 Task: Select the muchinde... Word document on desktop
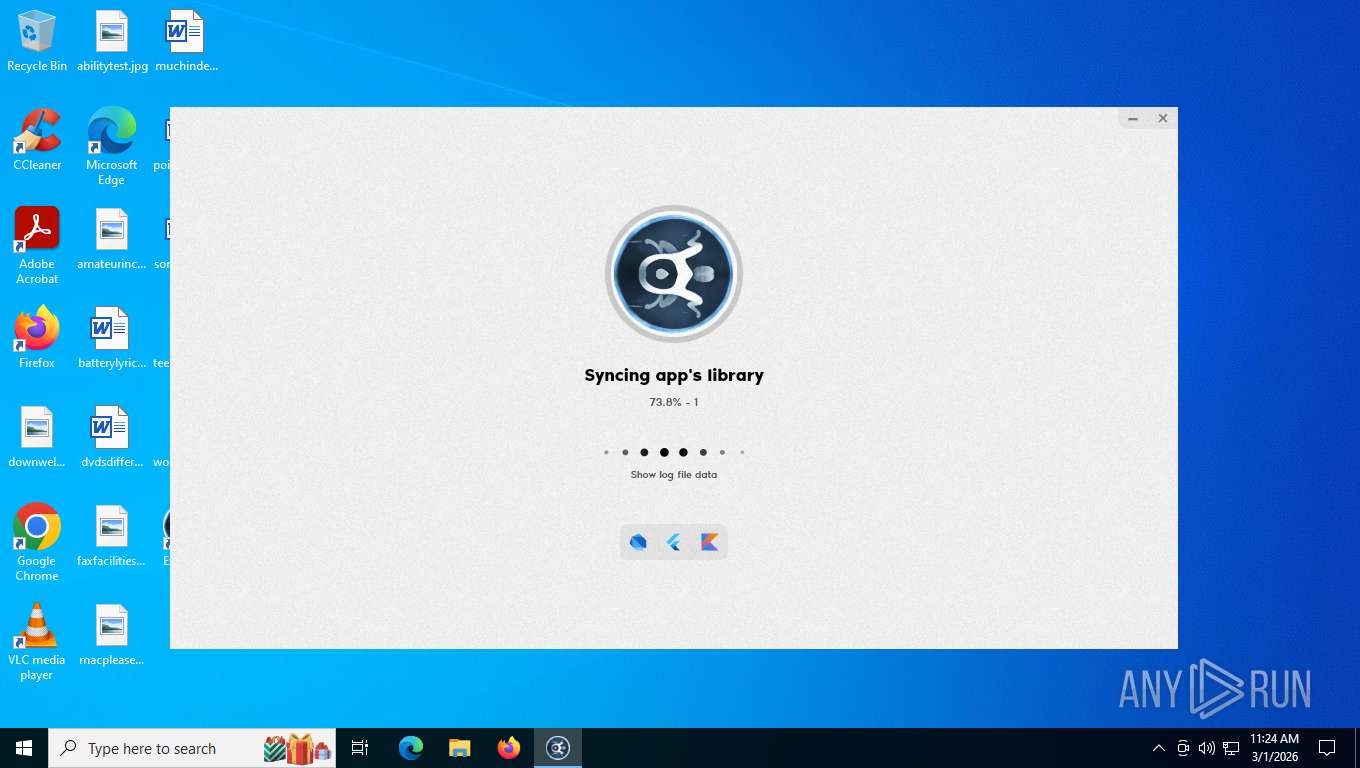[186, 41]
